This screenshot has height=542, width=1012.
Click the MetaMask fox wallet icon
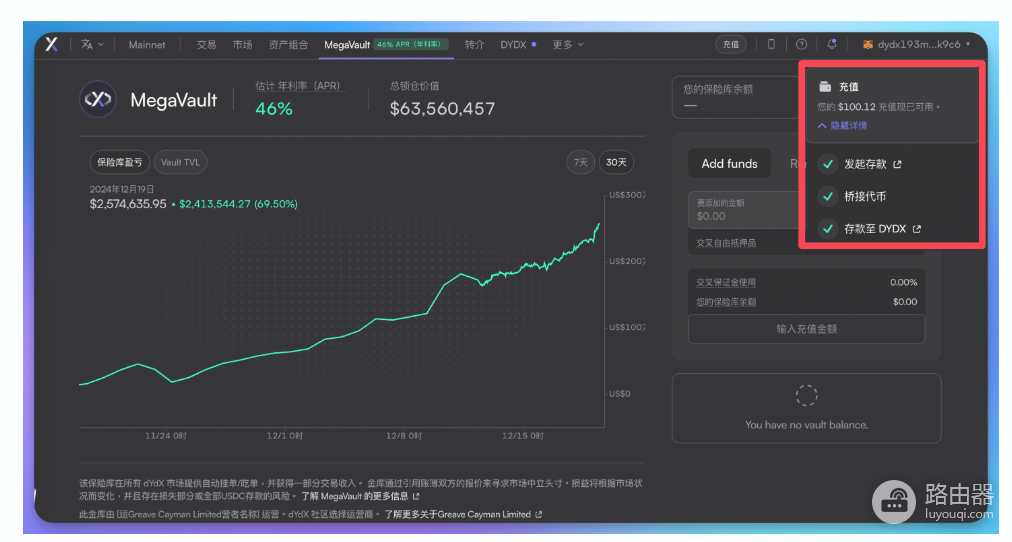click(x=868, y=45)
